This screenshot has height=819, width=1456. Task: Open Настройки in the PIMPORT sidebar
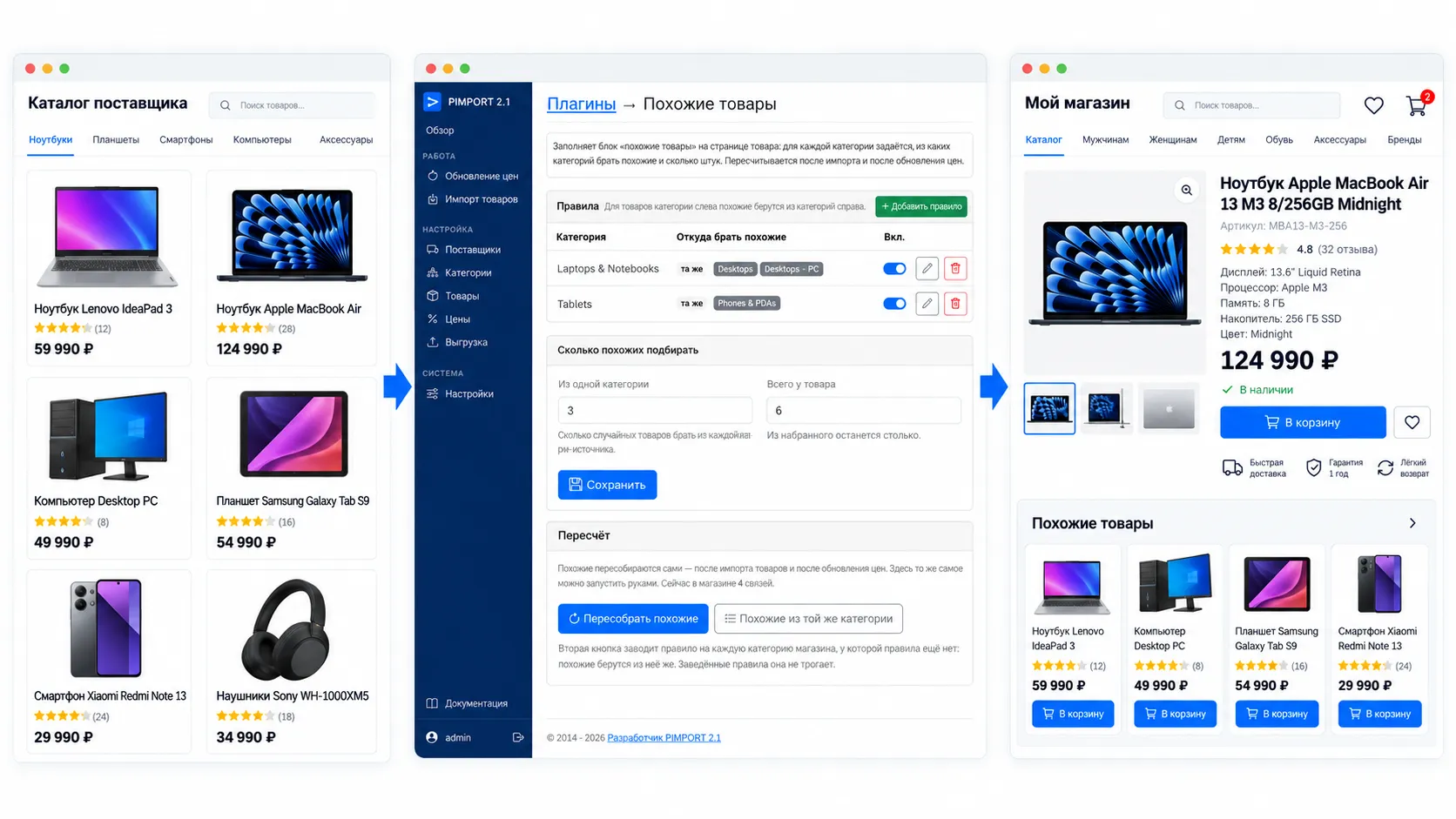point(461,394)
